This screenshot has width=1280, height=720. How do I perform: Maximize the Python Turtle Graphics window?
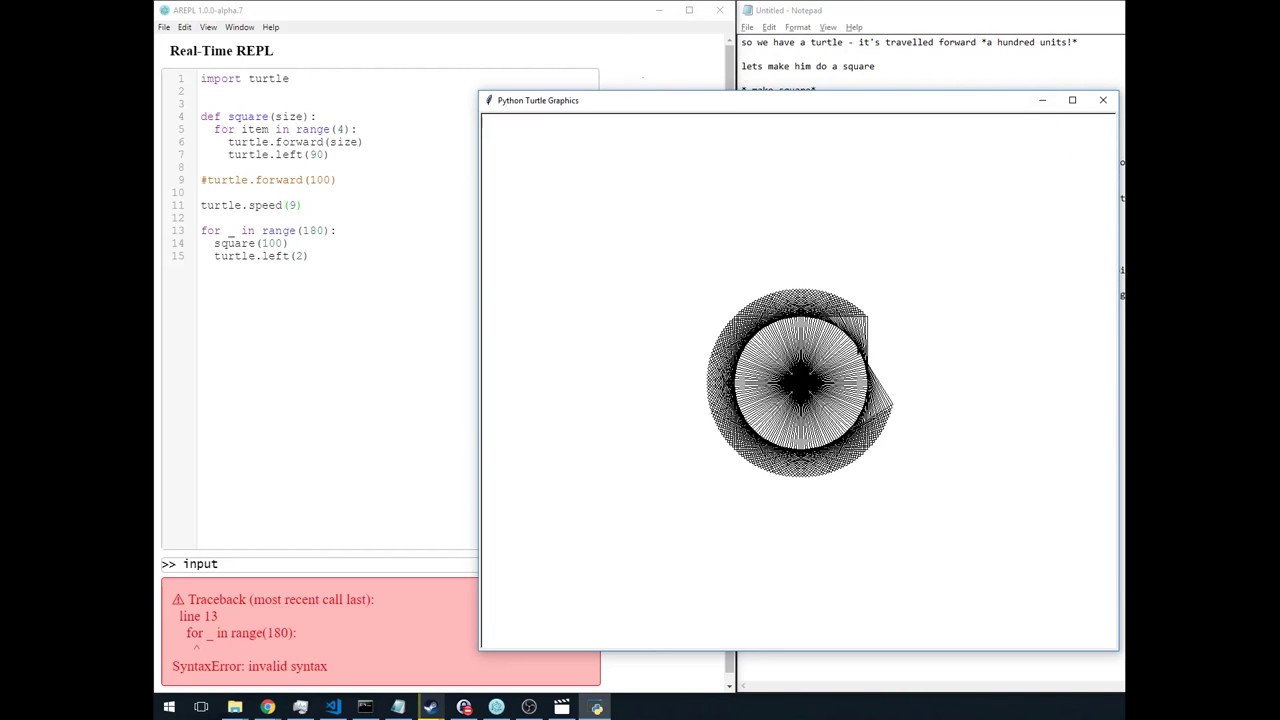point(1072,100)
